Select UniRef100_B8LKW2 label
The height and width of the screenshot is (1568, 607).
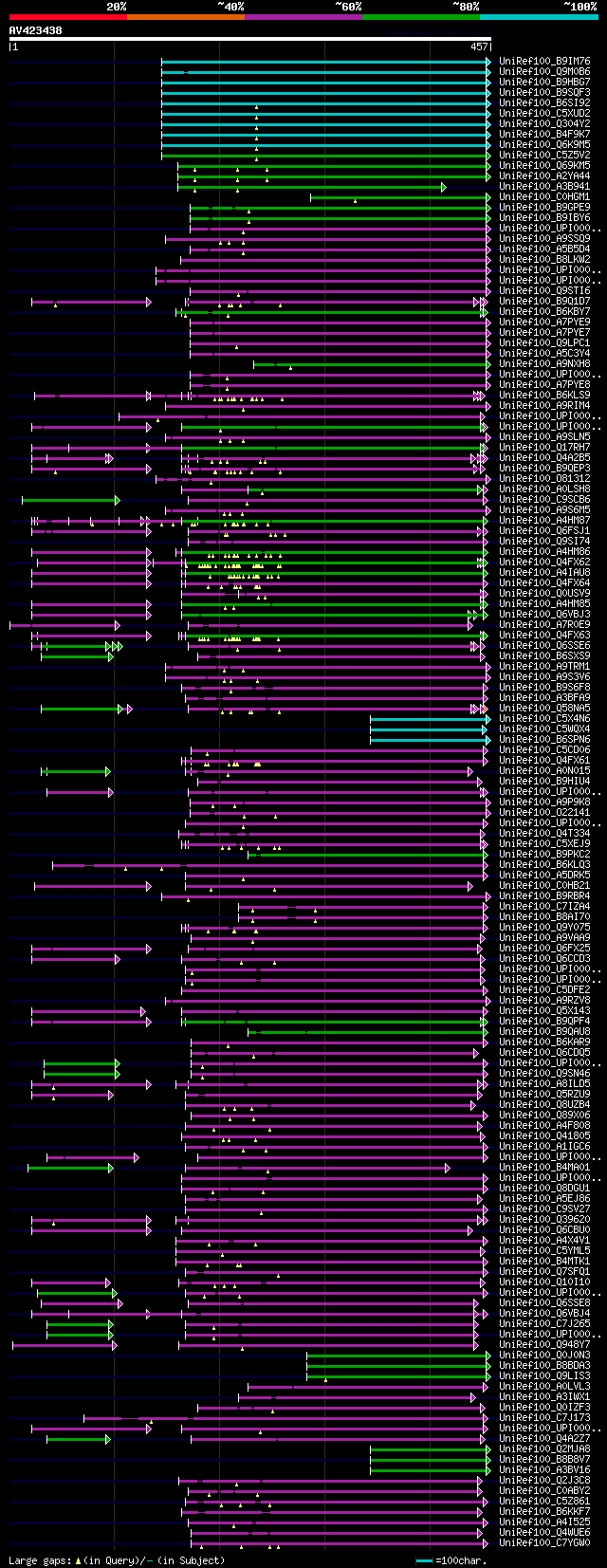(x=544, y=260)
